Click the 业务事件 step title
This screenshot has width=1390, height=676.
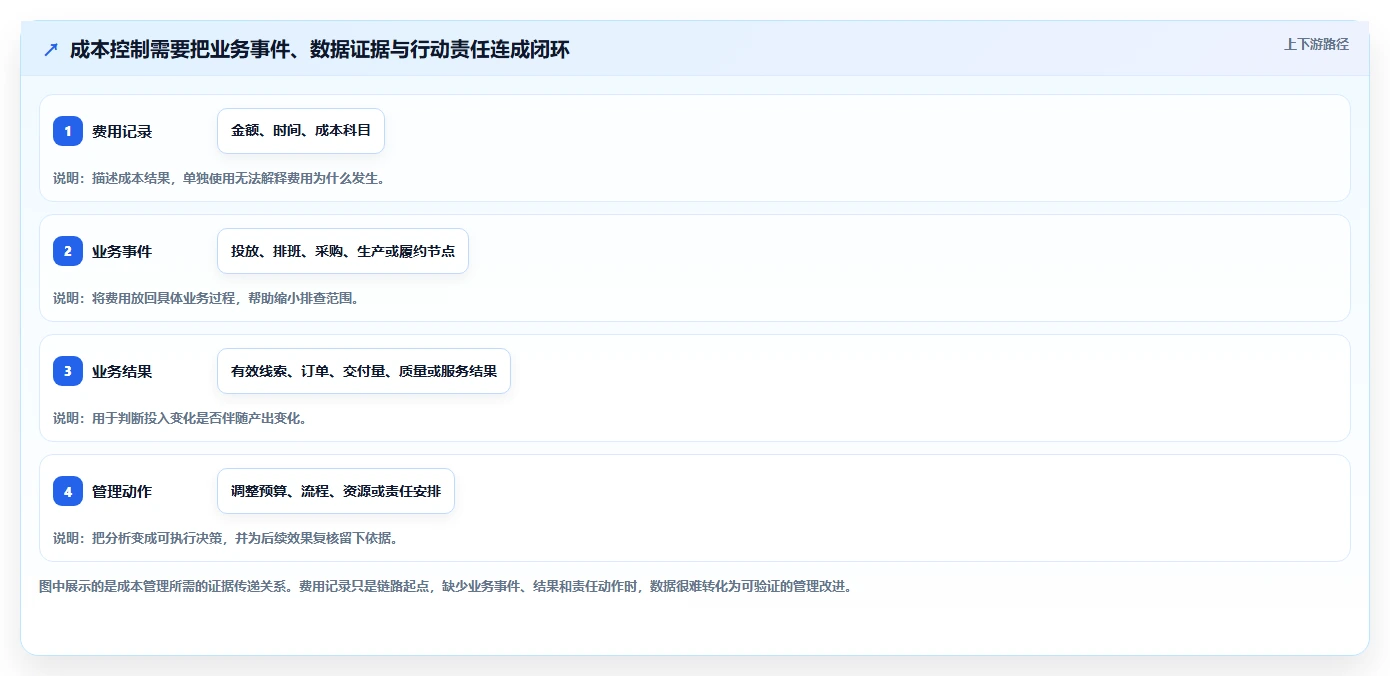tap(122, 251)
